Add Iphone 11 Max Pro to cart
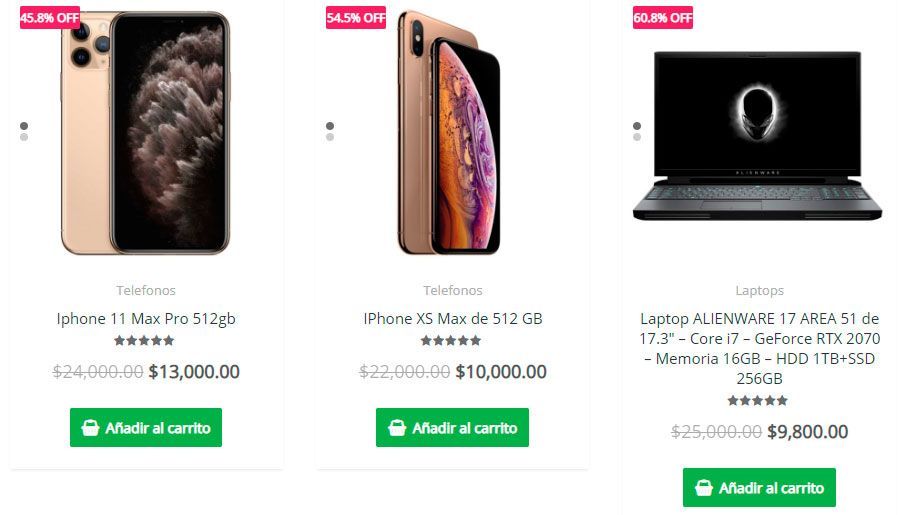This screenshot has height=515, width=901. (x=146, y=428)
